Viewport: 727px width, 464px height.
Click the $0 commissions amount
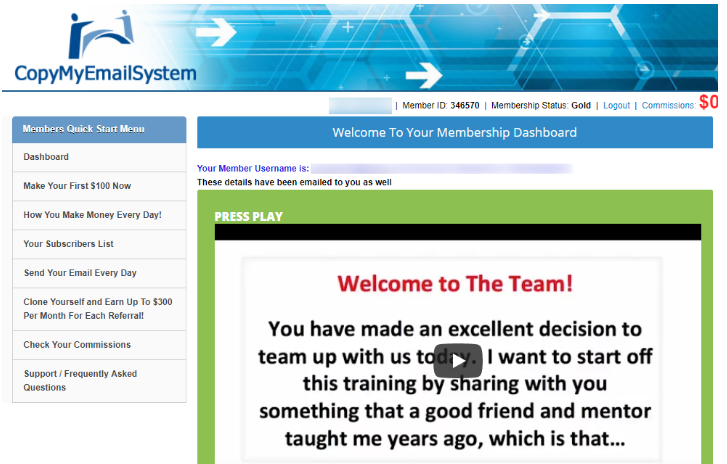coord(708,102)
